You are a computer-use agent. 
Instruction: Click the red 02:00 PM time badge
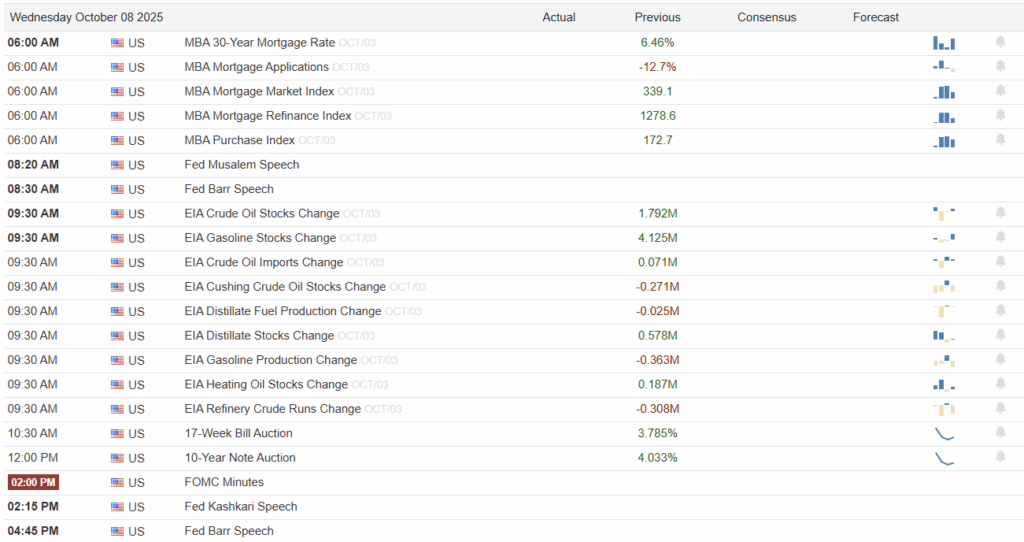(x=33, y=482)
